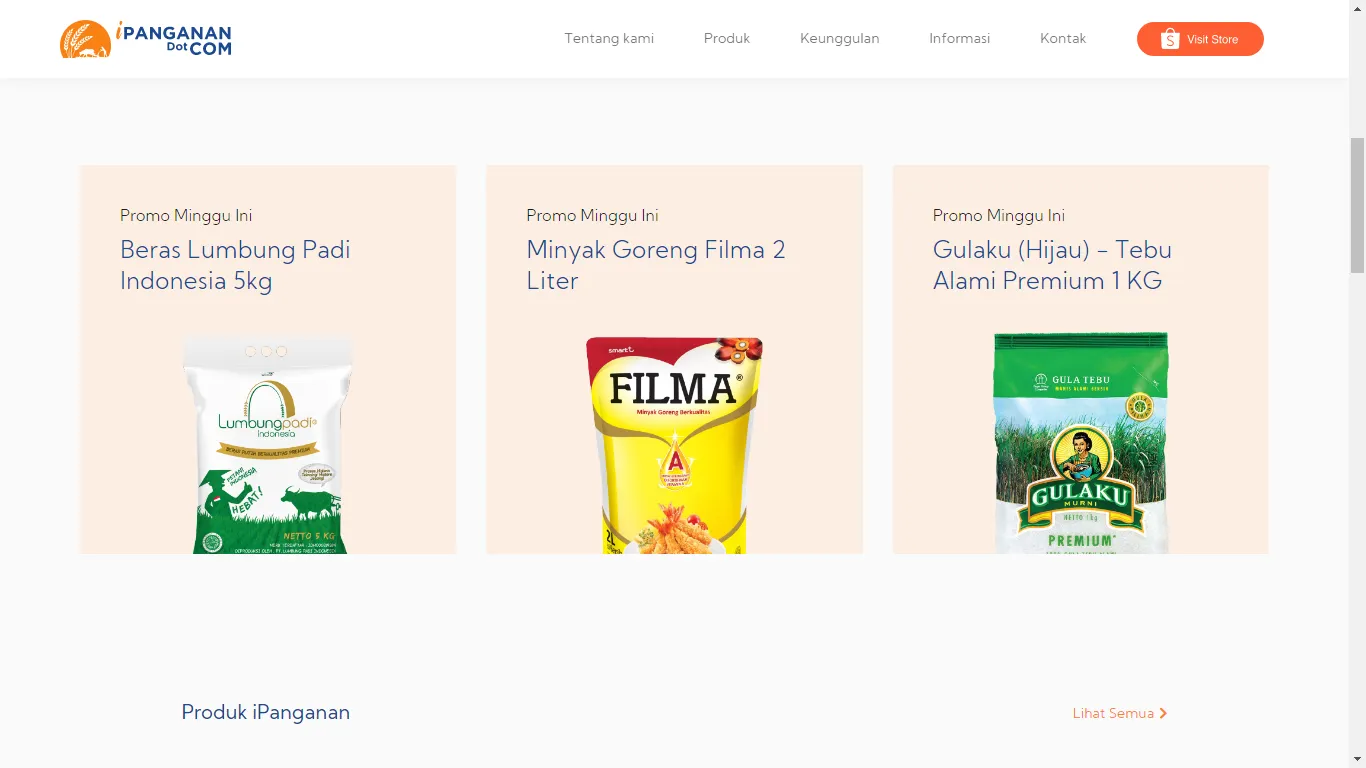The height and width of the screenshot is (768, 1366).
Task: Click the Lumbung Padi rice bag image
Action: [268, 444]
